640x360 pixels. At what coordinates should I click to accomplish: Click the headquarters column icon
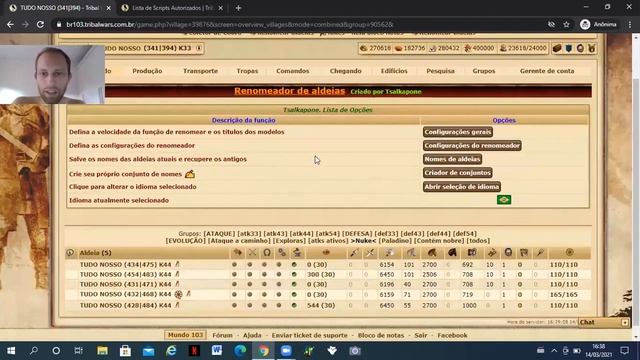238,253
